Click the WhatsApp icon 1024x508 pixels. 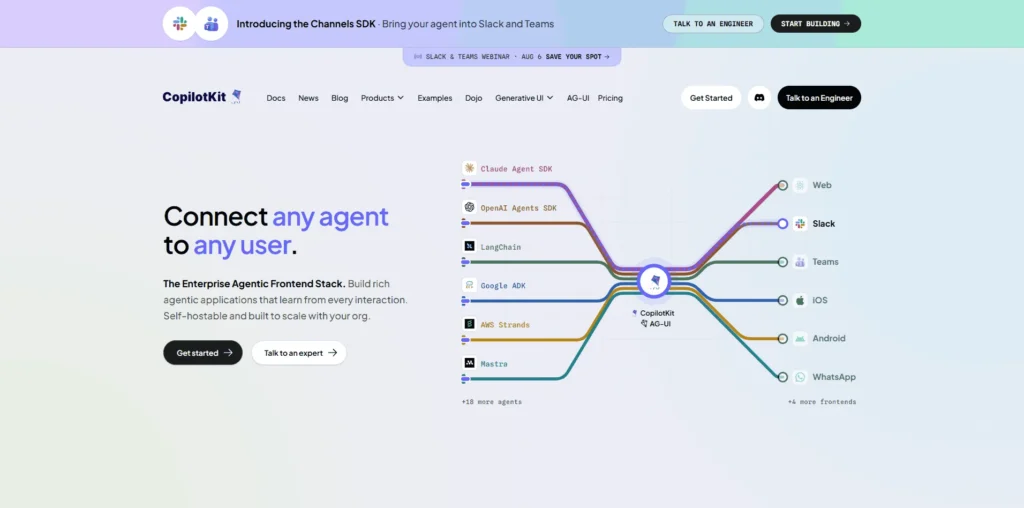(800, 377)
